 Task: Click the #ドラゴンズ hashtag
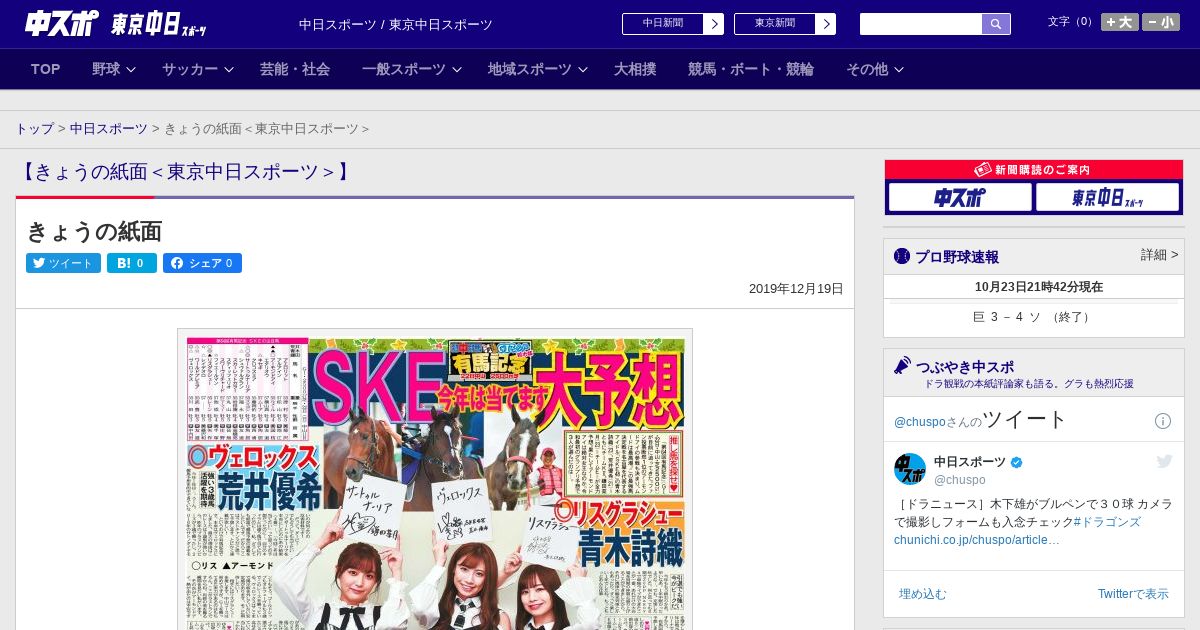point(1107,522)
